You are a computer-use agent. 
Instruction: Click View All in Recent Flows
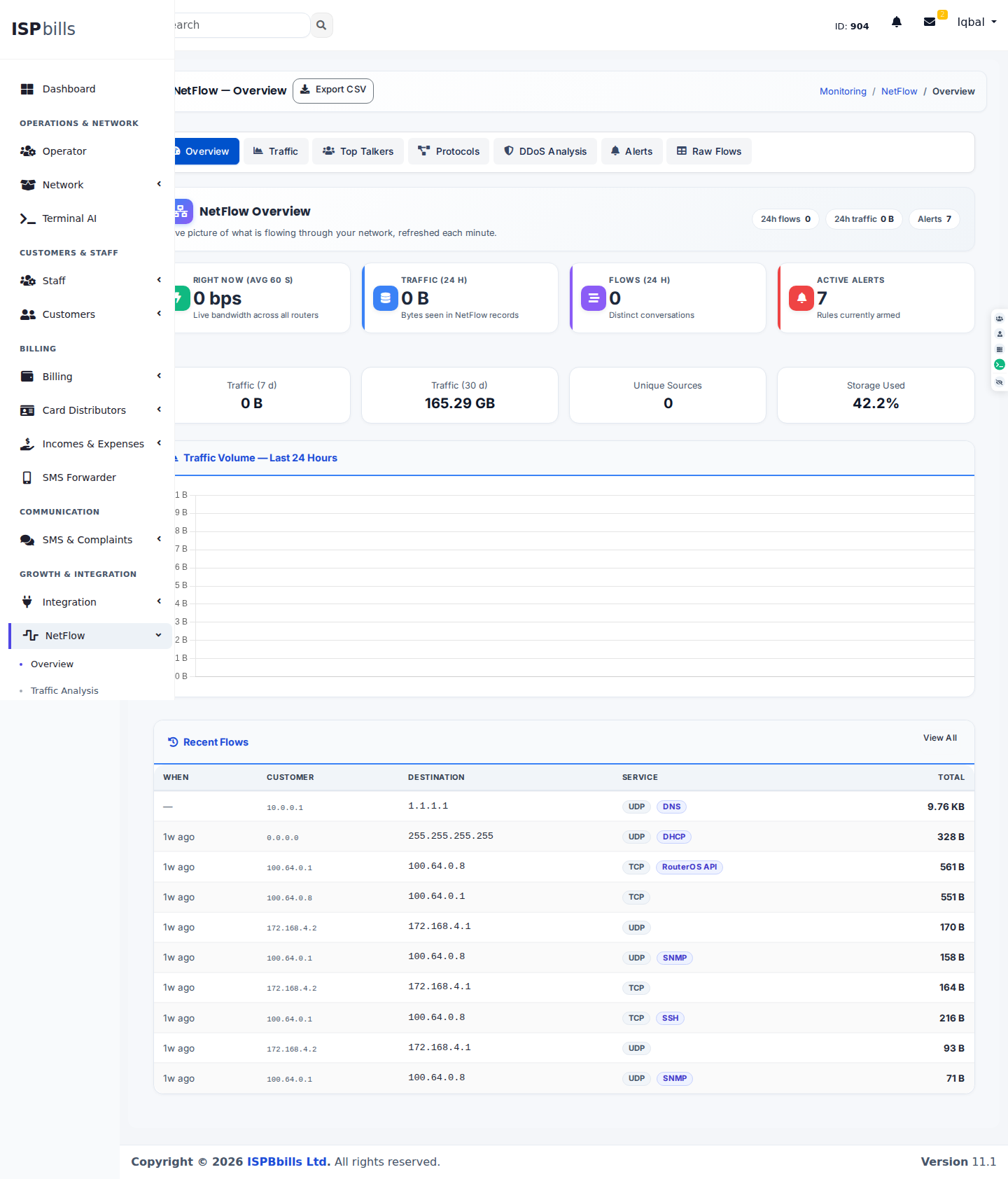coord(939,738)
